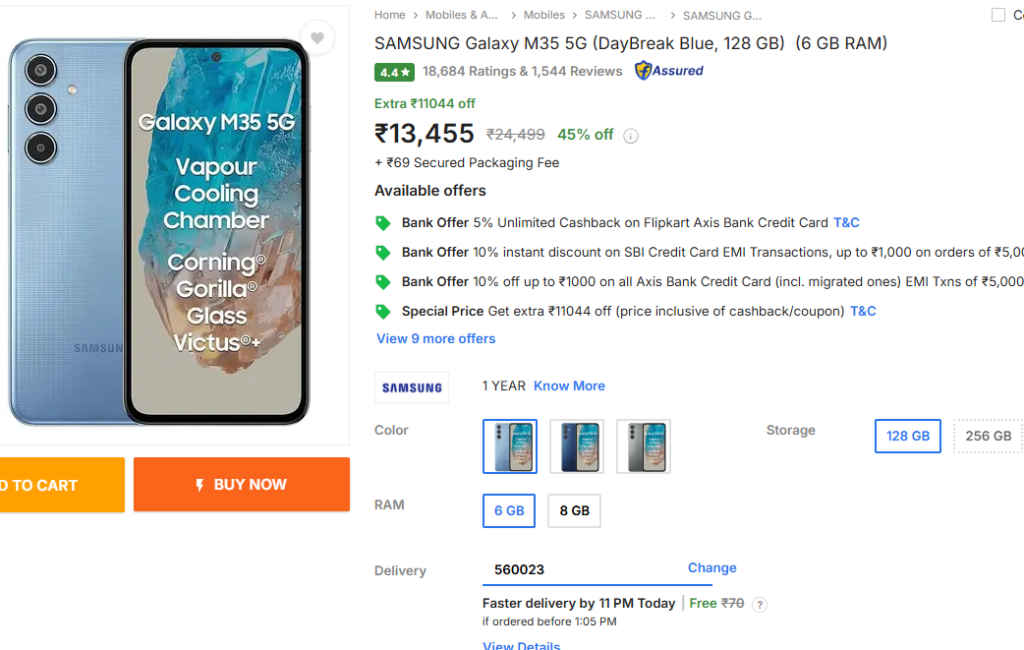The width and height of the screenshot is (1024, 650).
Task: Click the Mobiles breadcrumb entry
Action: pos(544,15)
